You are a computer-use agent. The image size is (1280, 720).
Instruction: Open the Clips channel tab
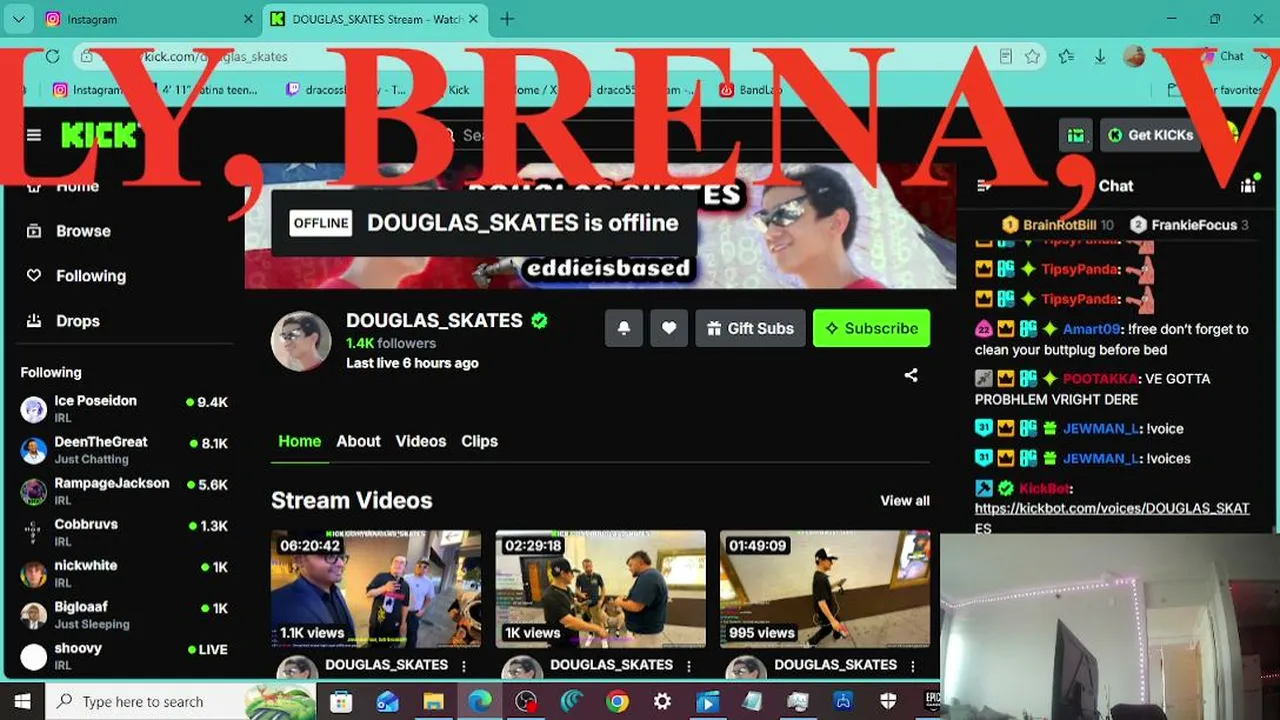(x=479, y=441)
